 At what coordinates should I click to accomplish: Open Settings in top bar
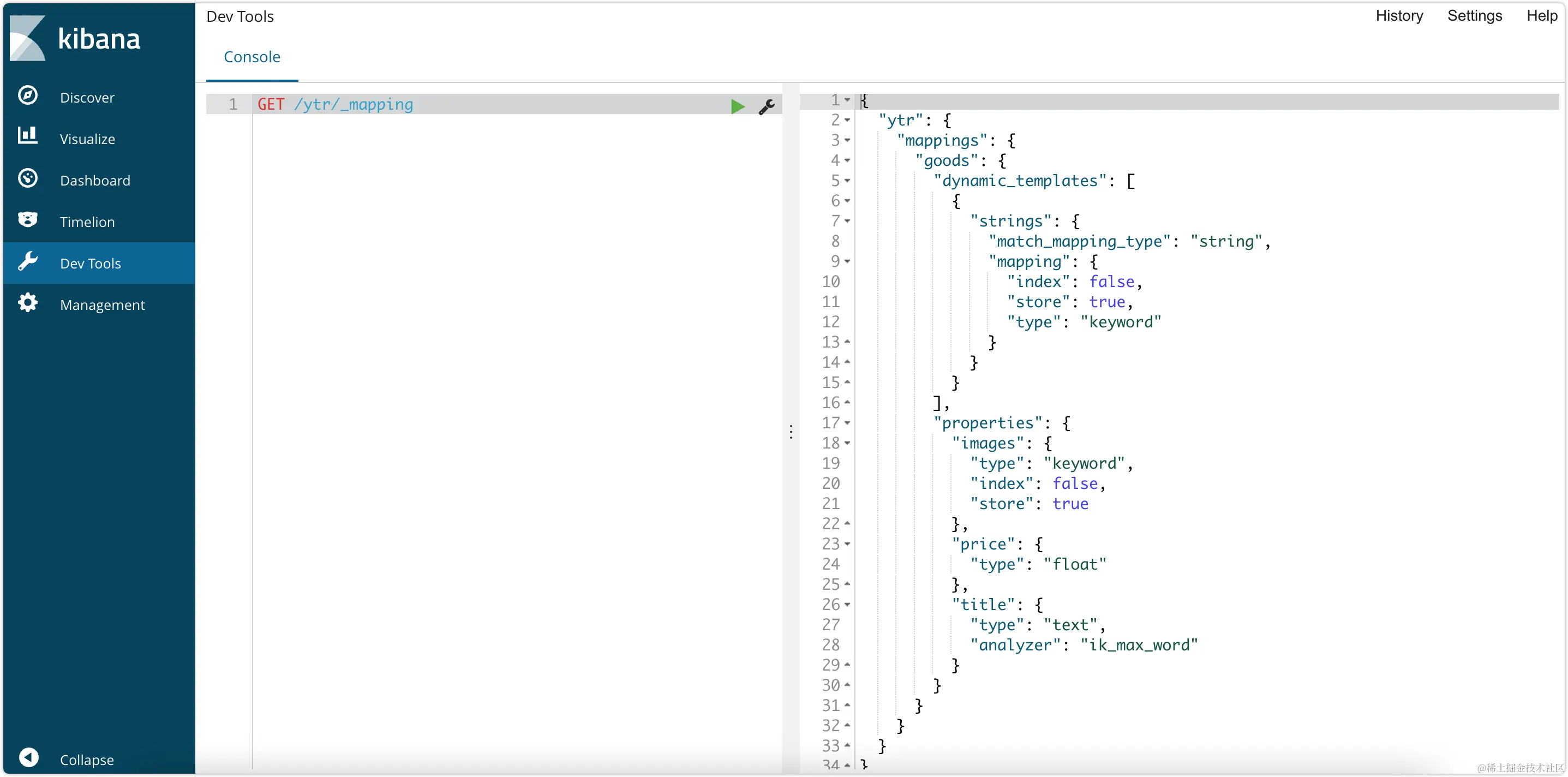tap(1474, 16)
